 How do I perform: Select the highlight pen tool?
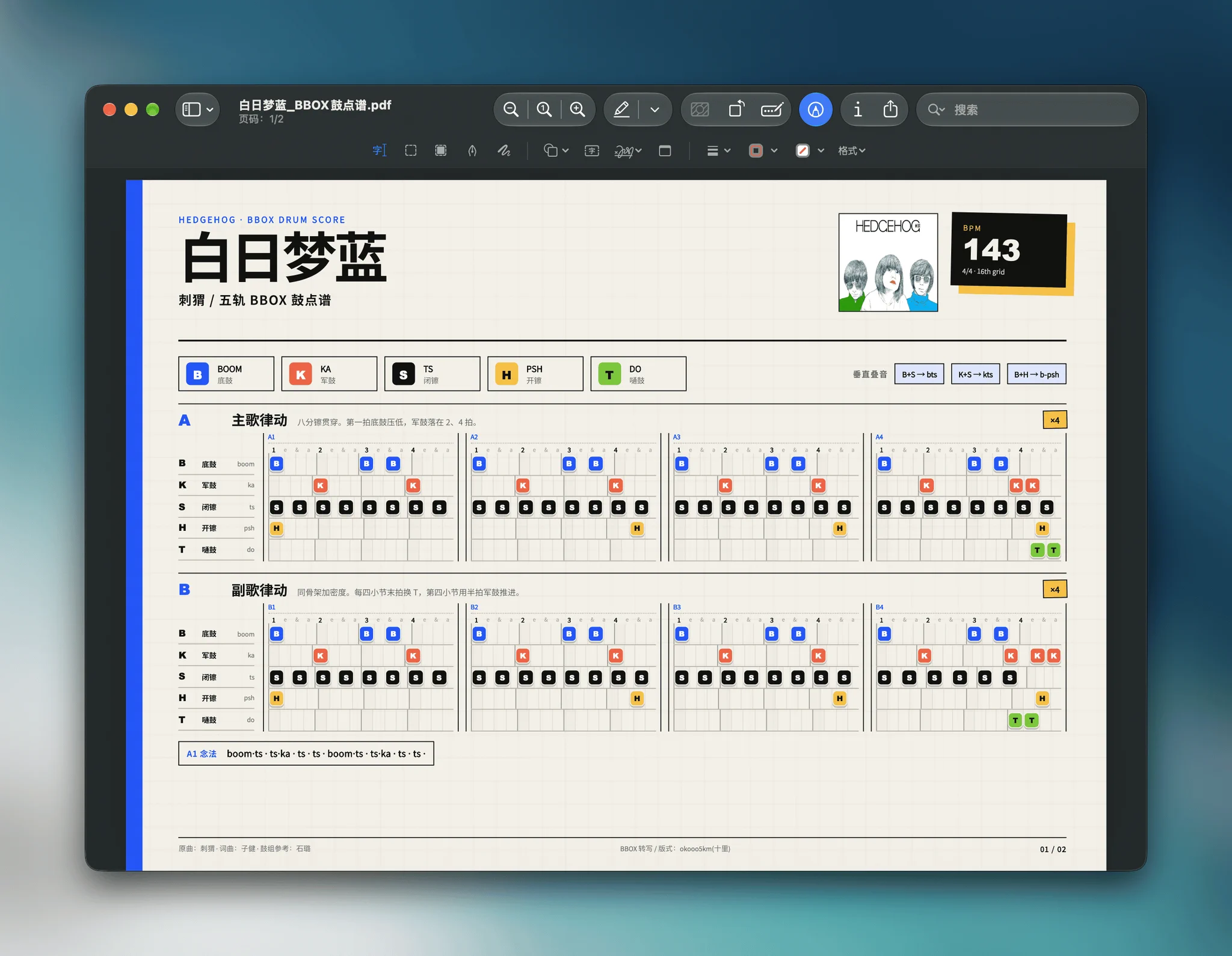[x=621, y=109]
